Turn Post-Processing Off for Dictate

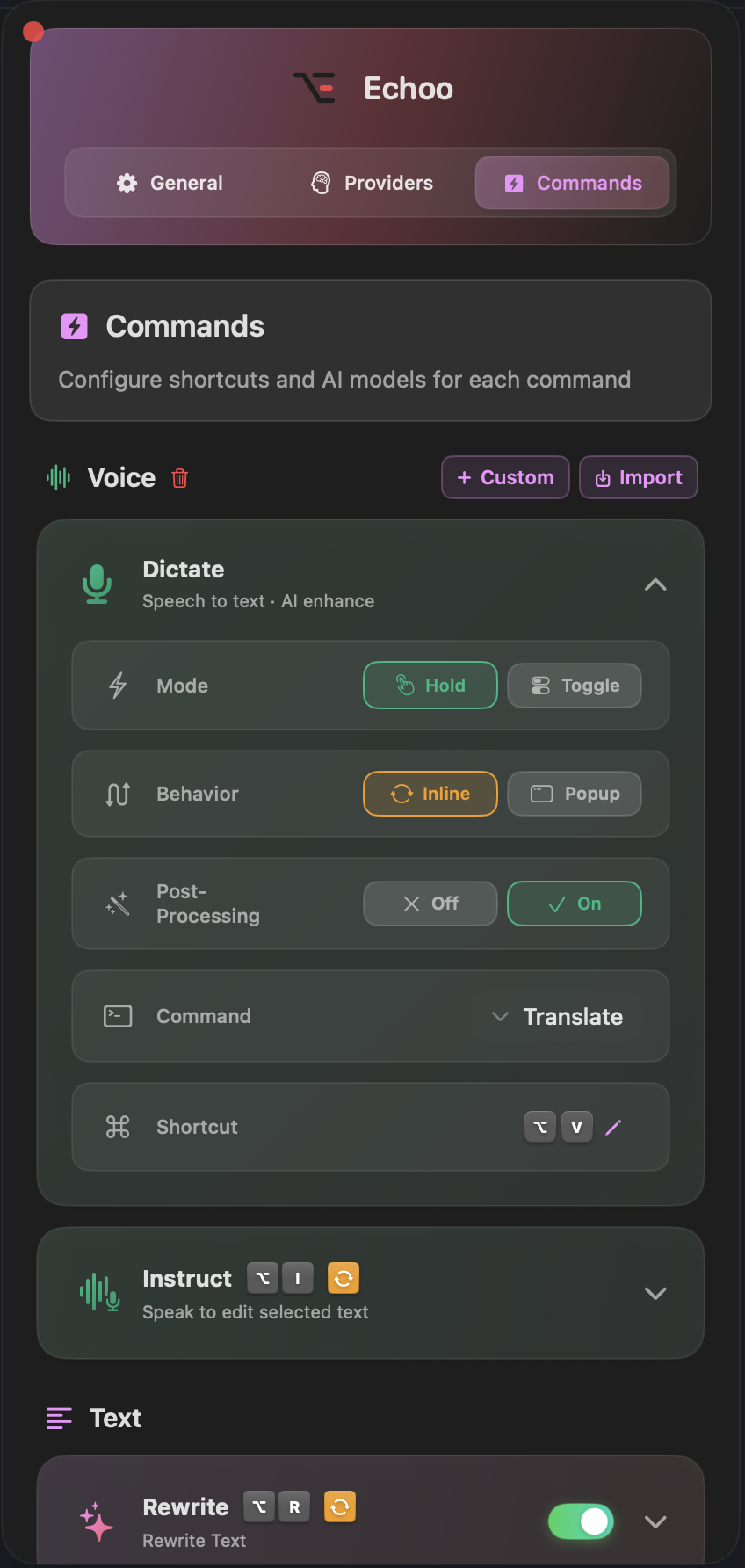point(430,903)
